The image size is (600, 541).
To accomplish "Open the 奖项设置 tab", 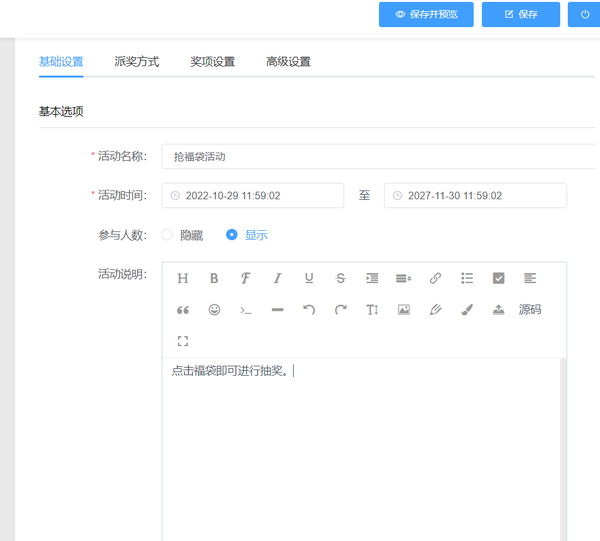I will coord(213,62).
